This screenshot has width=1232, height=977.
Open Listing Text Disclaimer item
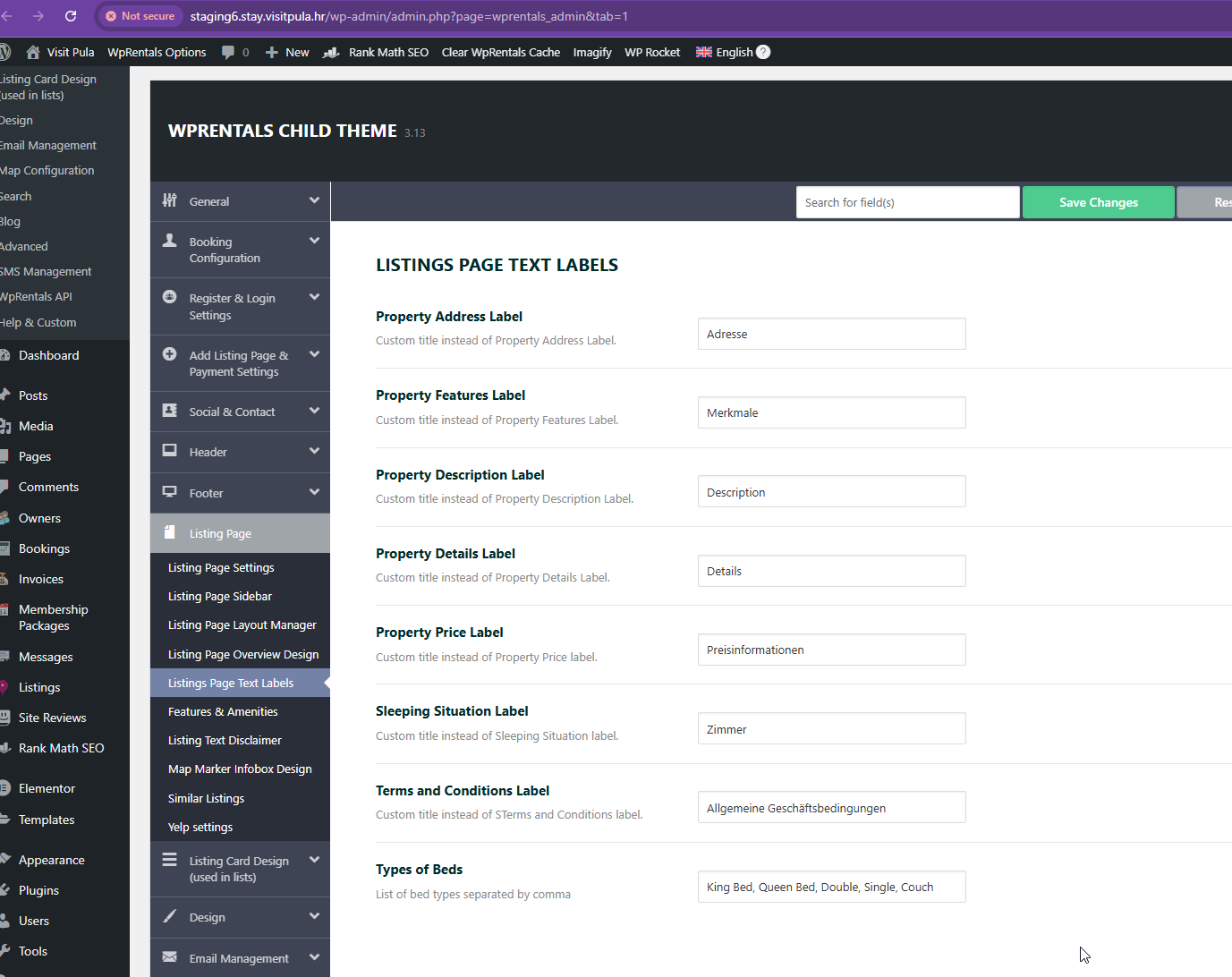click(x=225, y=740)
